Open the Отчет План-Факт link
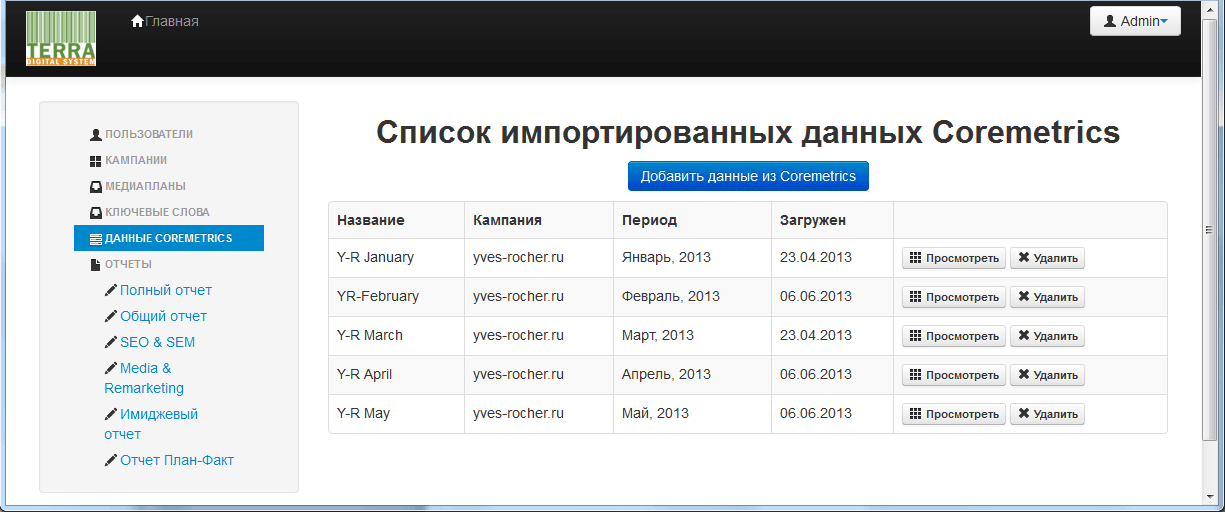This screenshot has width=1225, height=512. (x=177, y=460)
